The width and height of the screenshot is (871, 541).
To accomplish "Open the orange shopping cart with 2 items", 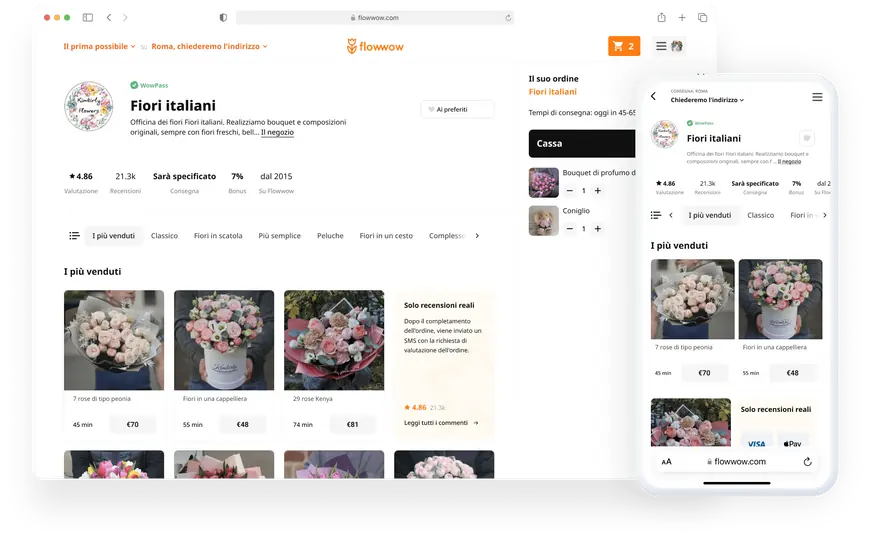I will coord(623,46).
